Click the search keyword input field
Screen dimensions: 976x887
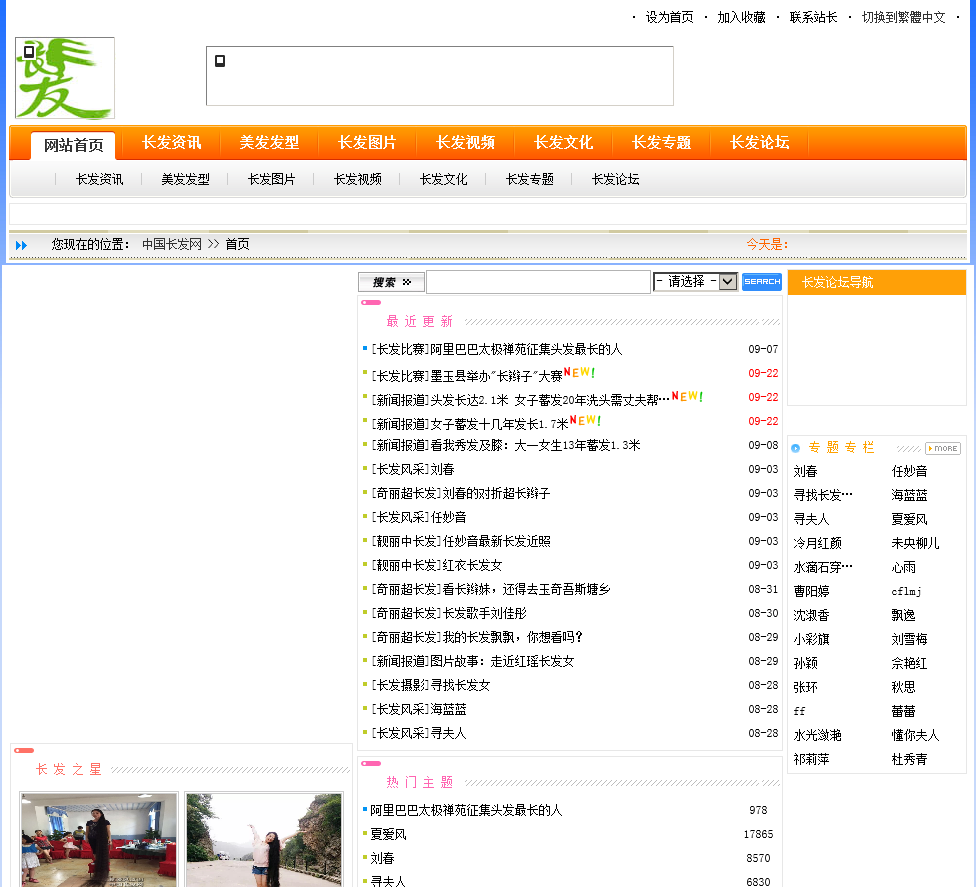click(538, 282)
